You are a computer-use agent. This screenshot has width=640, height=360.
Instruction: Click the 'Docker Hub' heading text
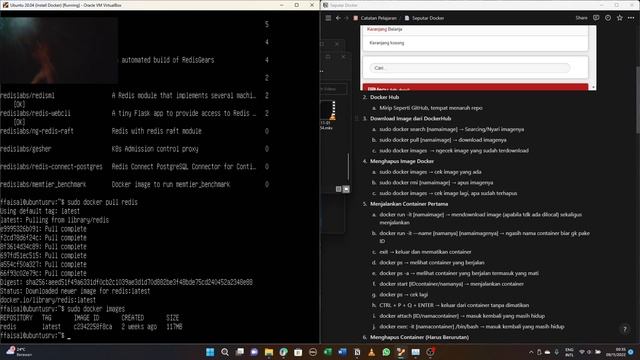pos(384,97)
